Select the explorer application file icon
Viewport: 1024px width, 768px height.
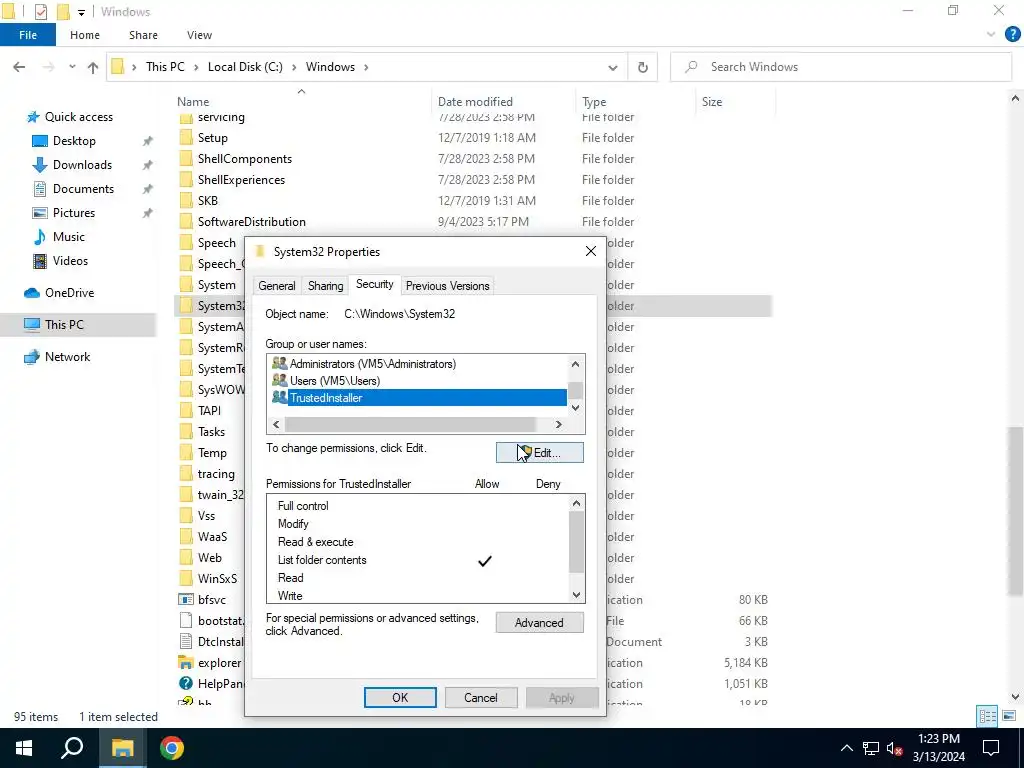pyautogui.click(x=186, y=663)
